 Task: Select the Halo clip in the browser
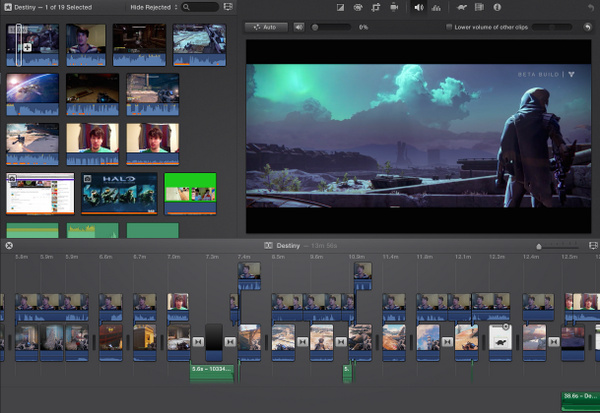point(119,193)
